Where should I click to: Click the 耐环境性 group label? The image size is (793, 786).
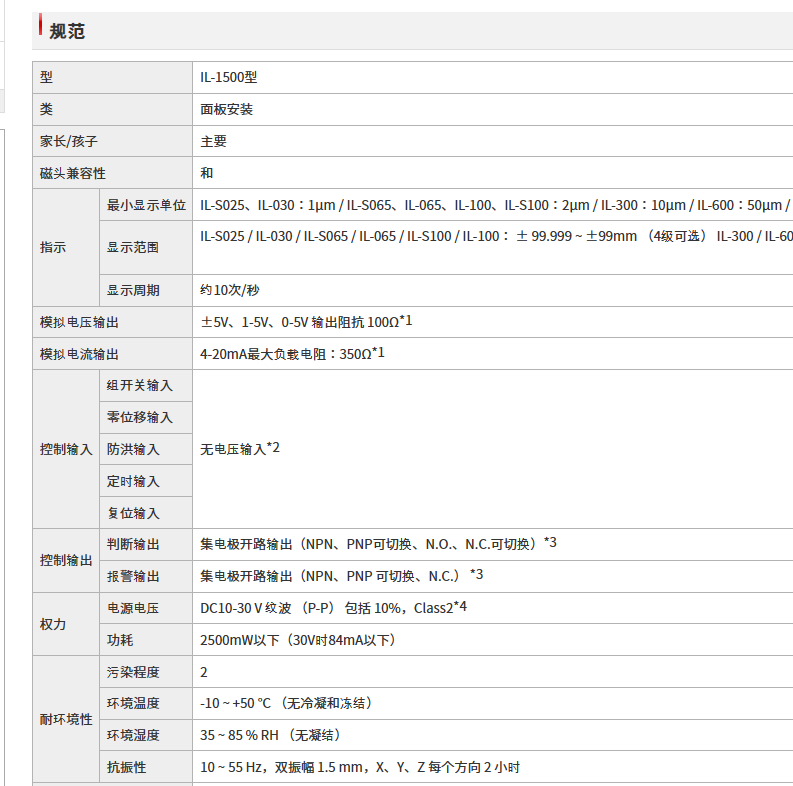coord(66,719)
